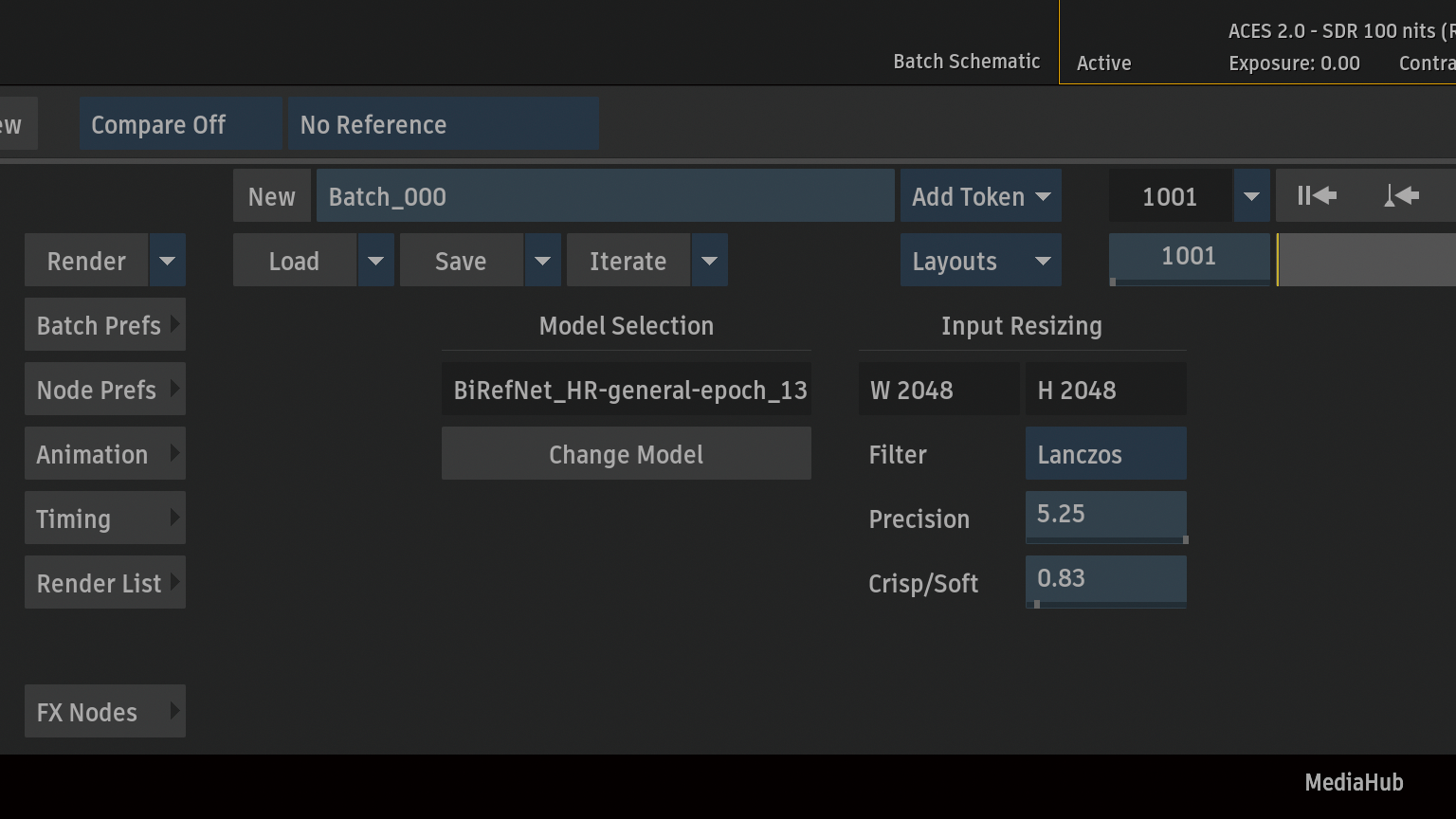Viewport: 1456px width, 819px height.
Task: Expand the Iterate dropdown arrow
Action: (709, 261)
